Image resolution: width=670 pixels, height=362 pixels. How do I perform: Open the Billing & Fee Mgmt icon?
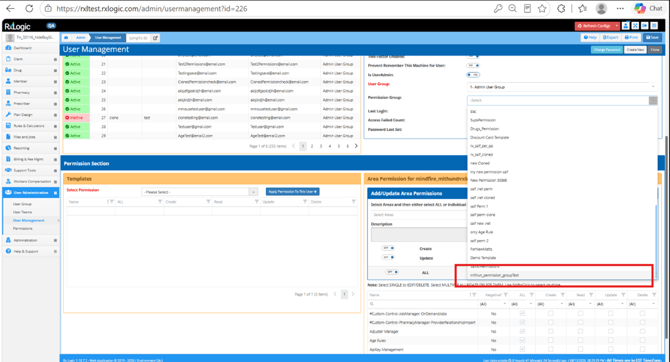pyautogui.click(x=8, y=159)
